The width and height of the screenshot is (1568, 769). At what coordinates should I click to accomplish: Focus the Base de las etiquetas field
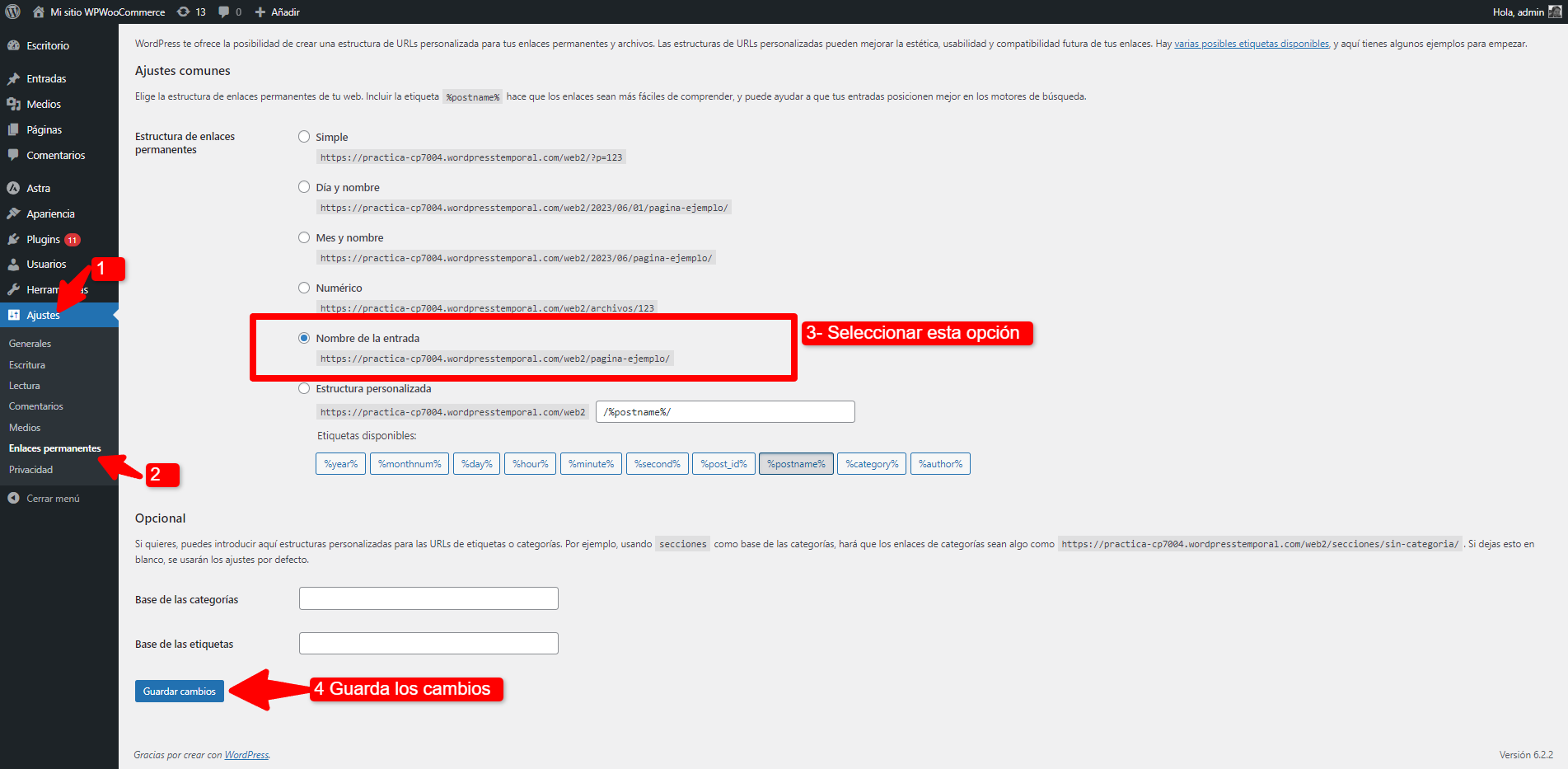428,643
